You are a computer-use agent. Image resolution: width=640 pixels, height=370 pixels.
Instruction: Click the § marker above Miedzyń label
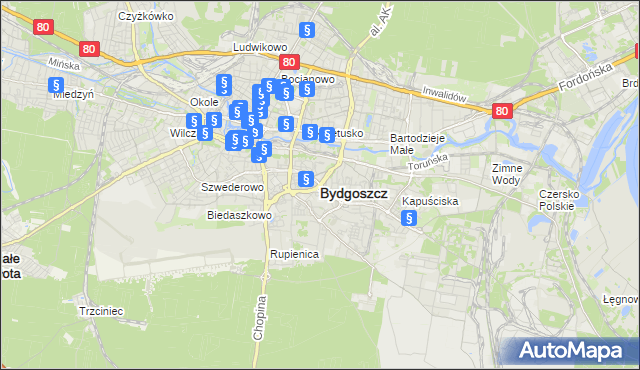[56, 85]
